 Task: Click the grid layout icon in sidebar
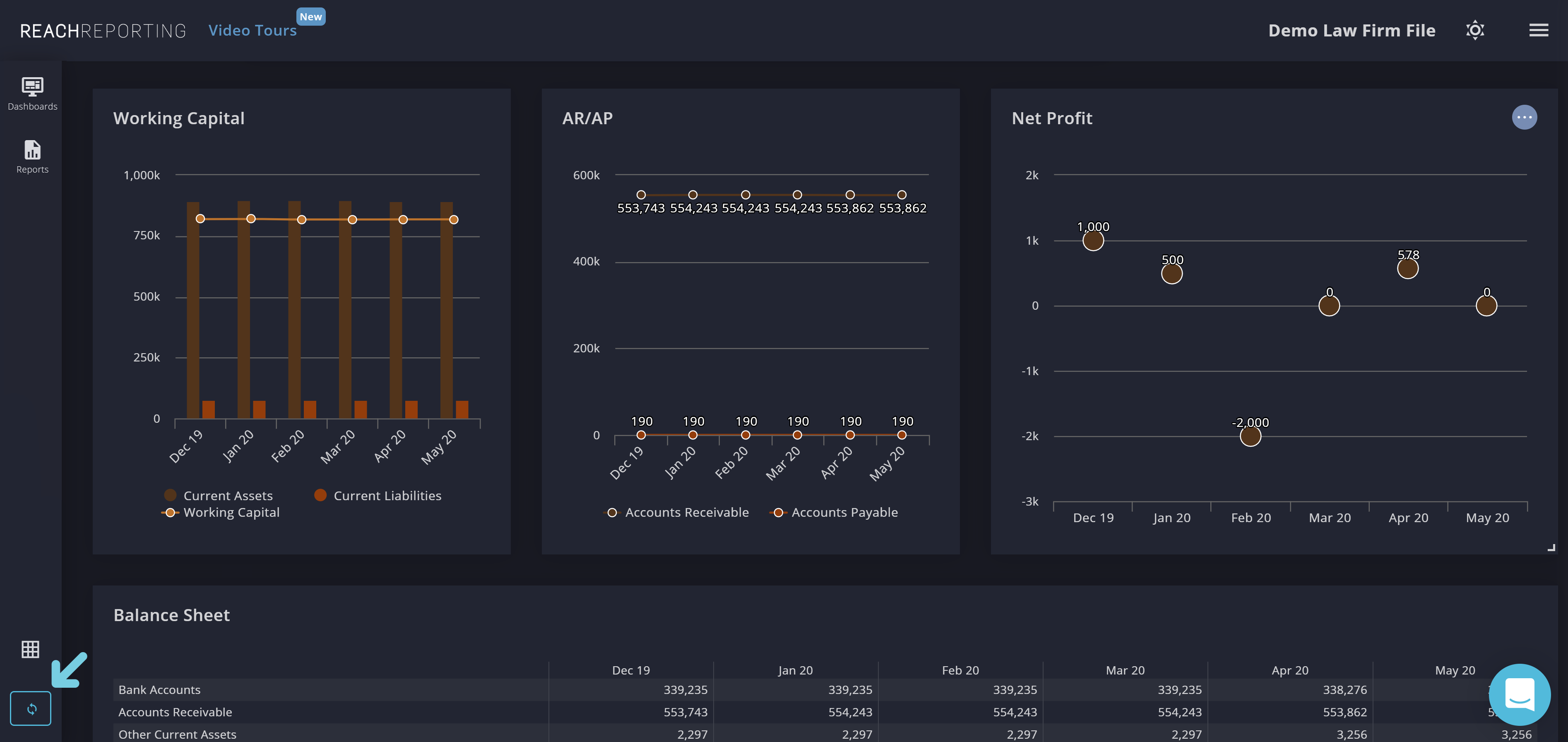[31, 650]
